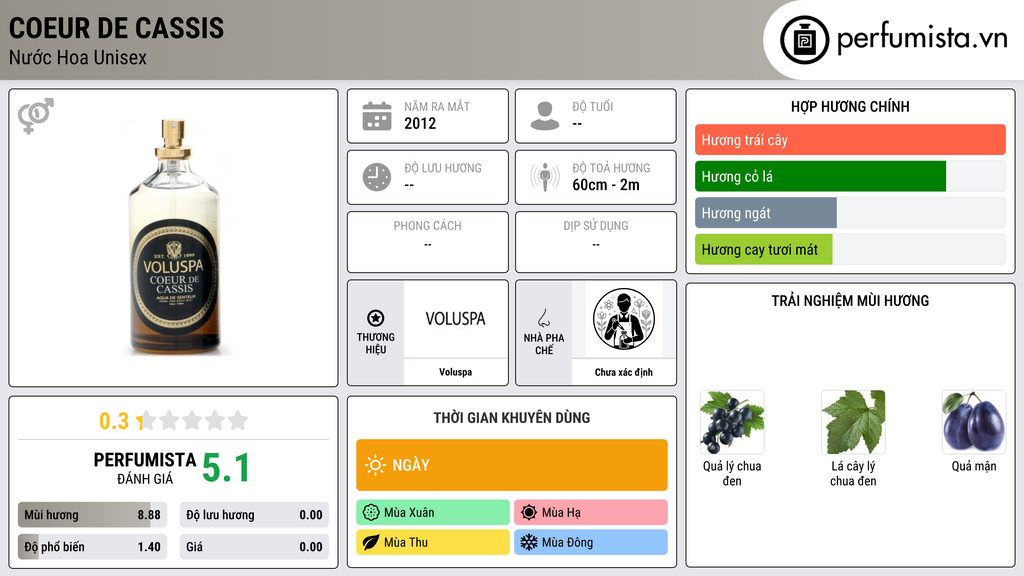Click the star rating row

193,420
